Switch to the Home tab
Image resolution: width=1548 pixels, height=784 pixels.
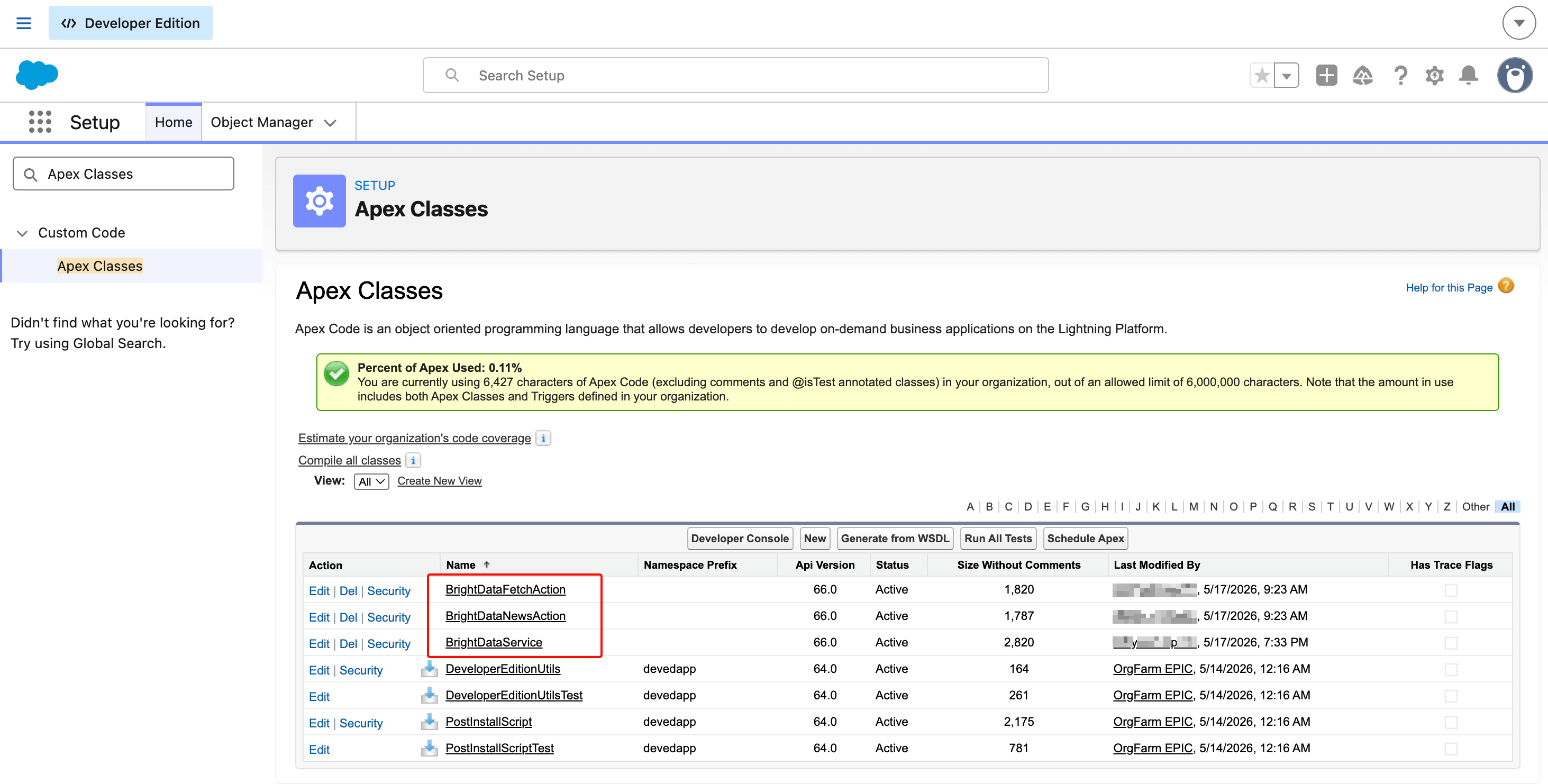tap(174, 122)
